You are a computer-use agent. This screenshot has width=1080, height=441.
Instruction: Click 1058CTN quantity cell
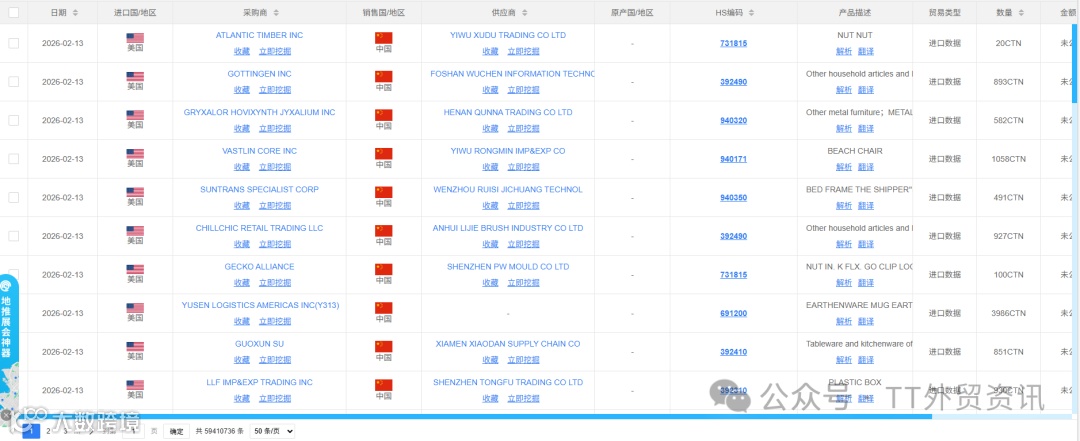[x=1008, y=159]
